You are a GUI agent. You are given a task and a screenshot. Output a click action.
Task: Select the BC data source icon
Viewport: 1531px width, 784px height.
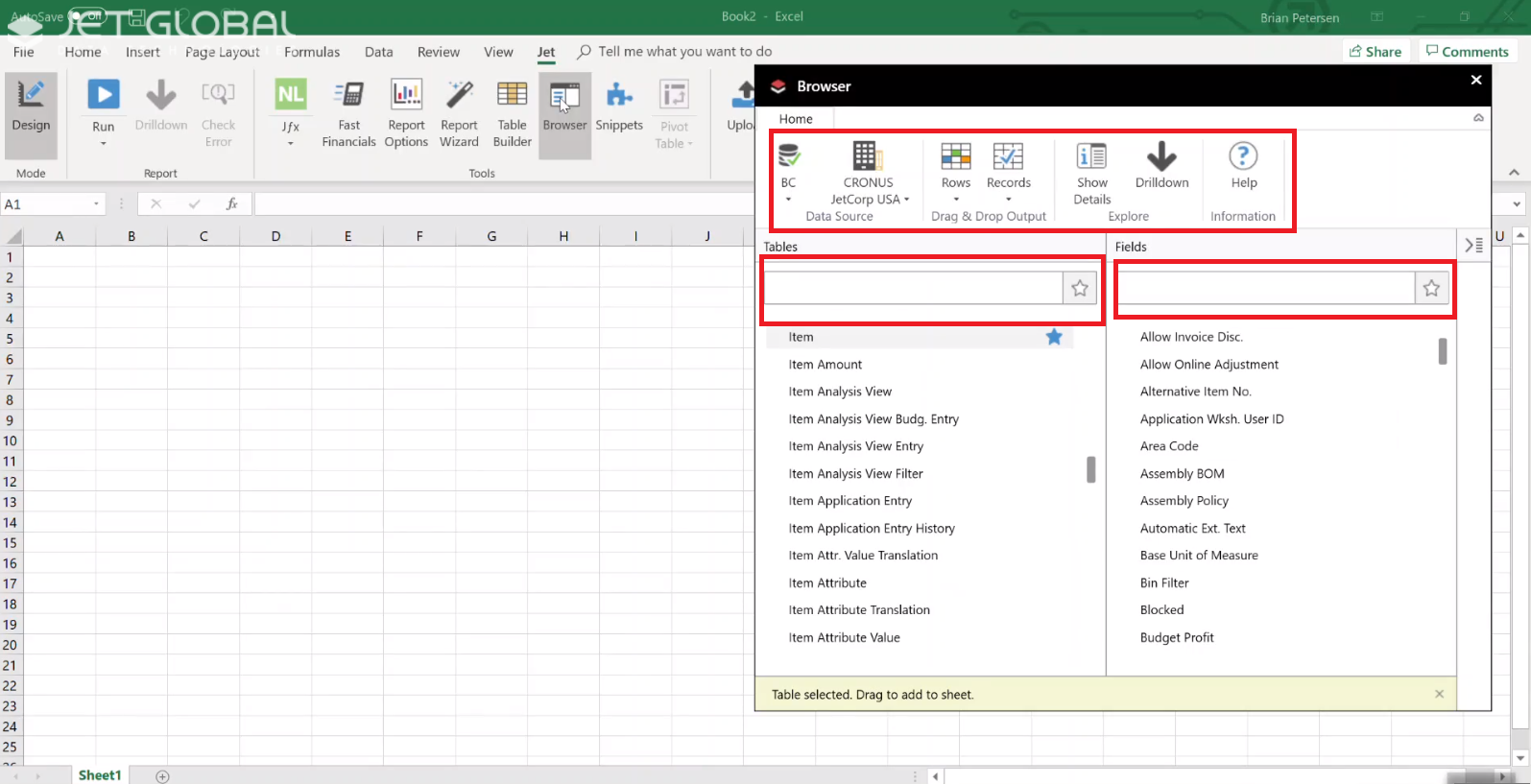tap(789, 156)
